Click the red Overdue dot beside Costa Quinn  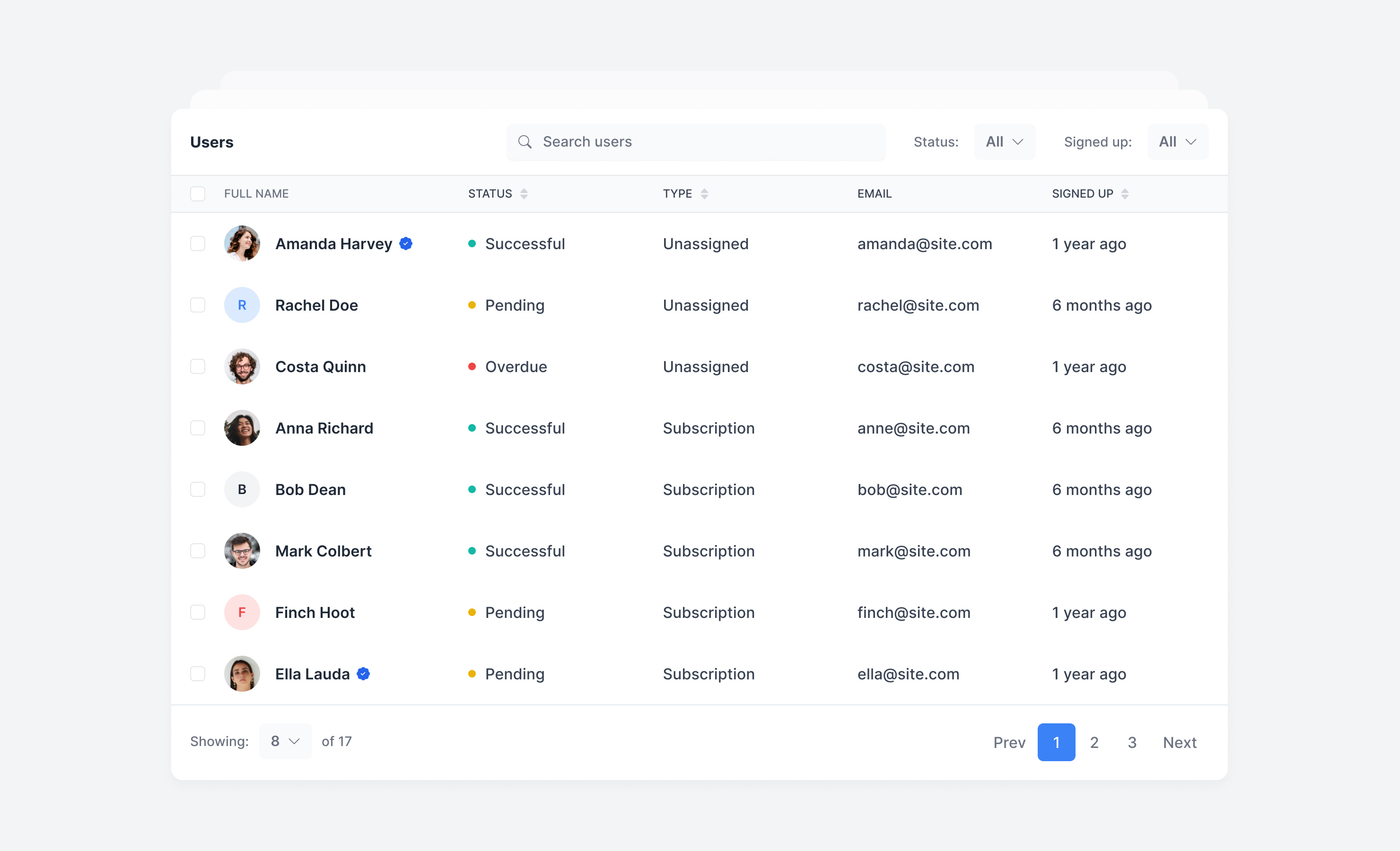pyautogui.click(x=472, y=366)
